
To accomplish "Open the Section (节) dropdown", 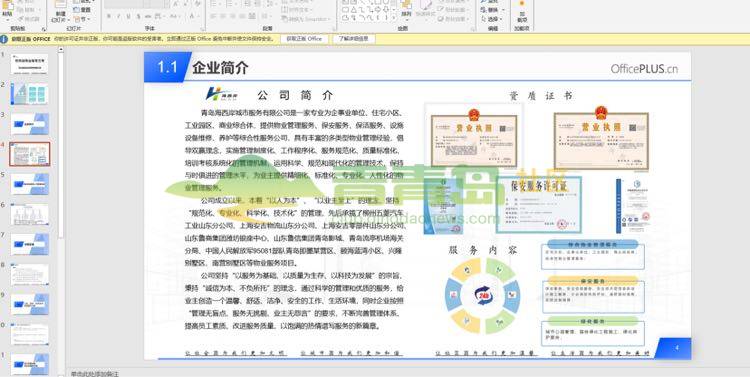I will pyautogui.click(x=82, y=19).
